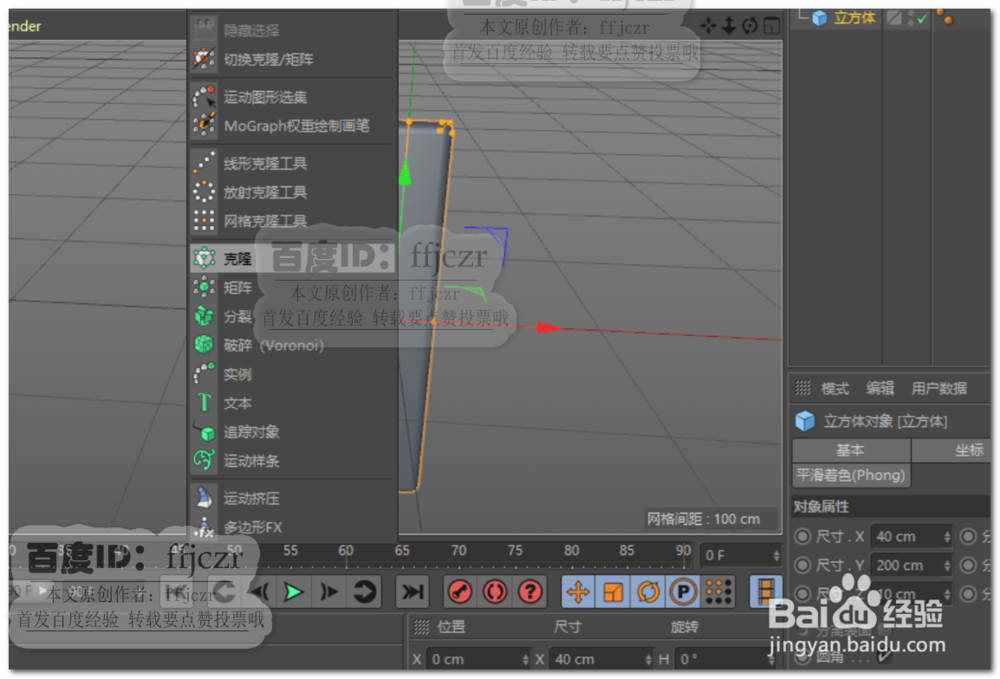Click the red key record position icon

coord(459,592)
